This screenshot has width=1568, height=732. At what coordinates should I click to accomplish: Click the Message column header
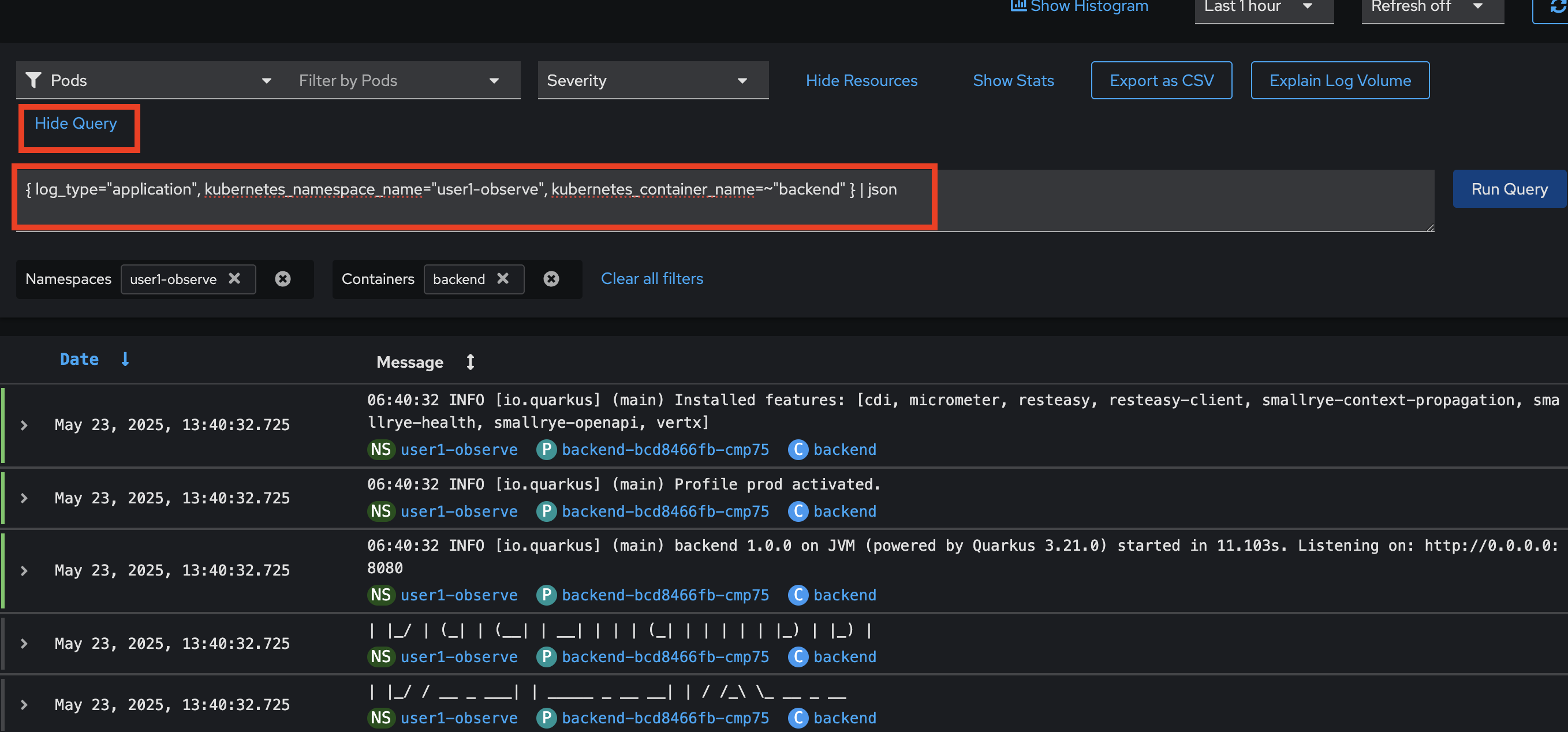coord(410,362)
